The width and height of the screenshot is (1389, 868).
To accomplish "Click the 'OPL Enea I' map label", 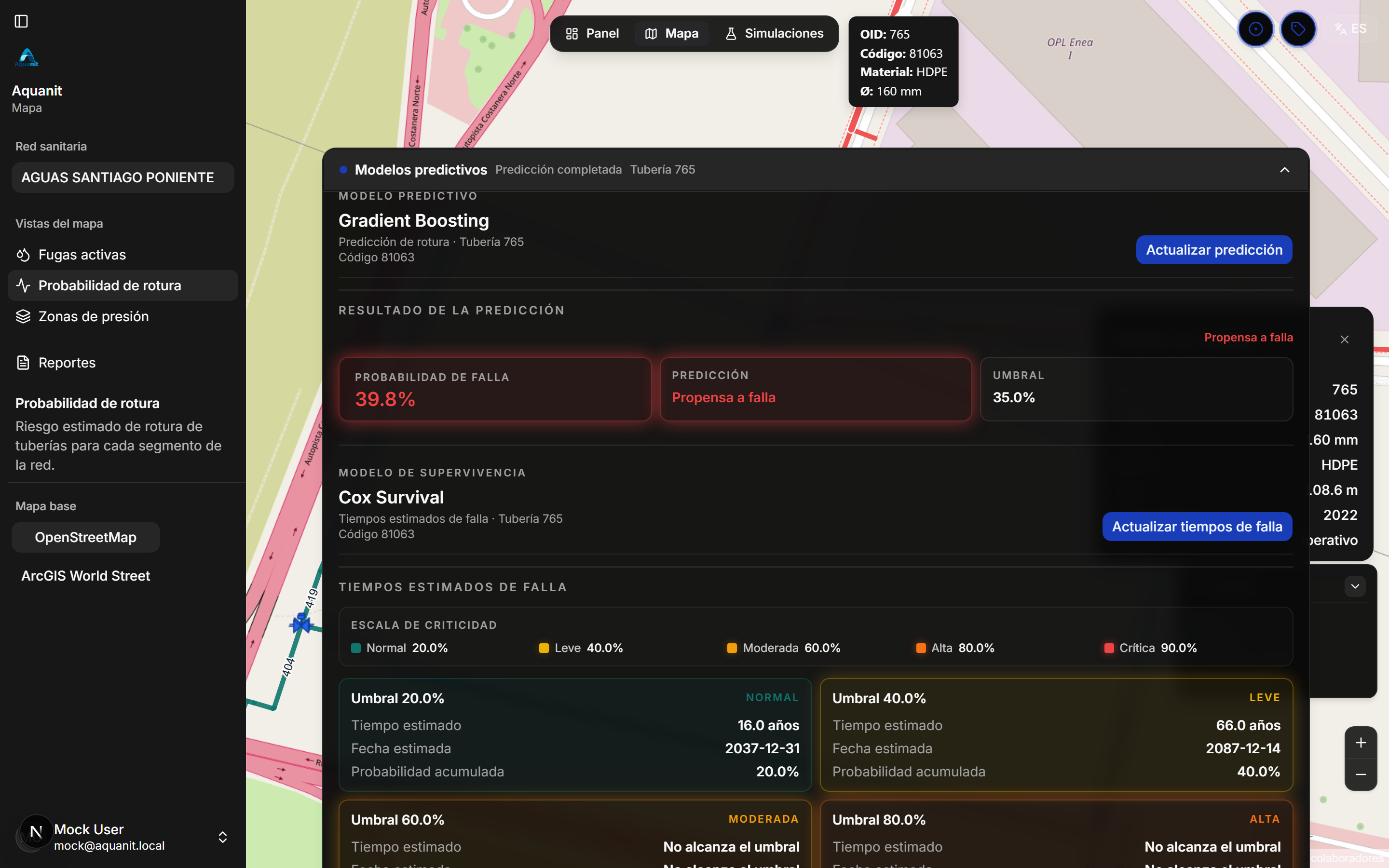I will [x=1070, y=48].
